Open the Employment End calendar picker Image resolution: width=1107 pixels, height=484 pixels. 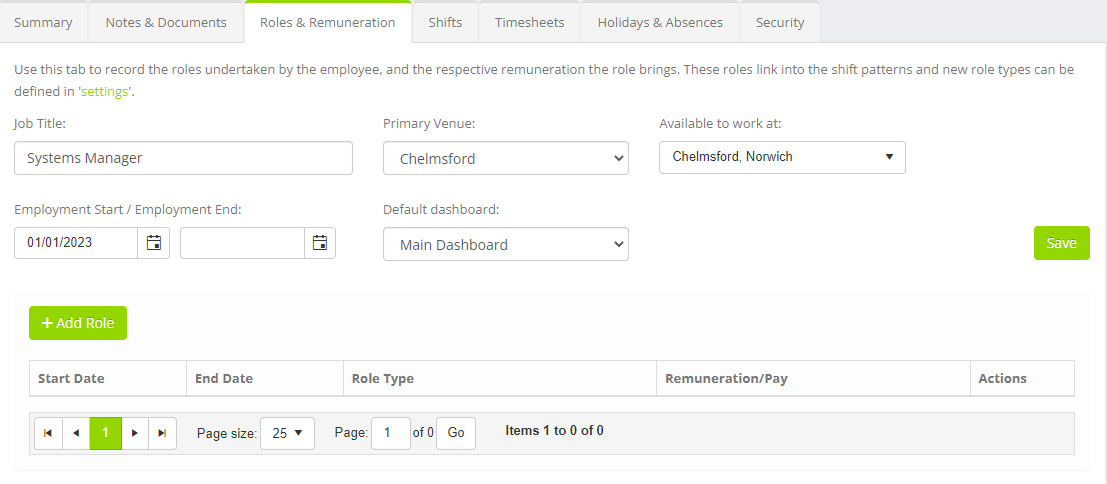click(320, 243)
